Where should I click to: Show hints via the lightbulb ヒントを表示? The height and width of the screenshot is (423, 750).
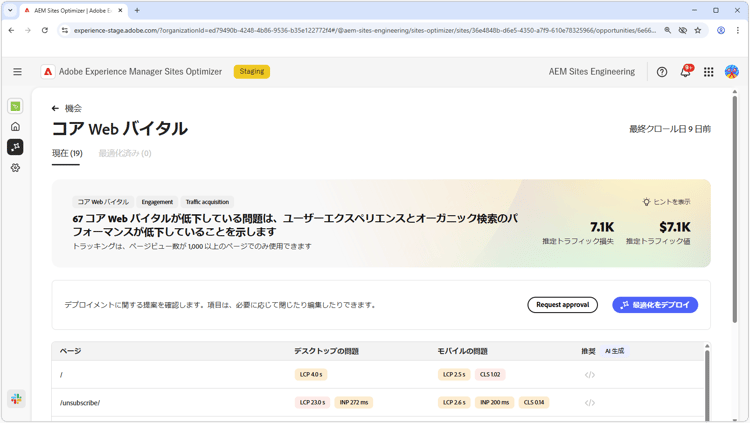click(666, 202)
